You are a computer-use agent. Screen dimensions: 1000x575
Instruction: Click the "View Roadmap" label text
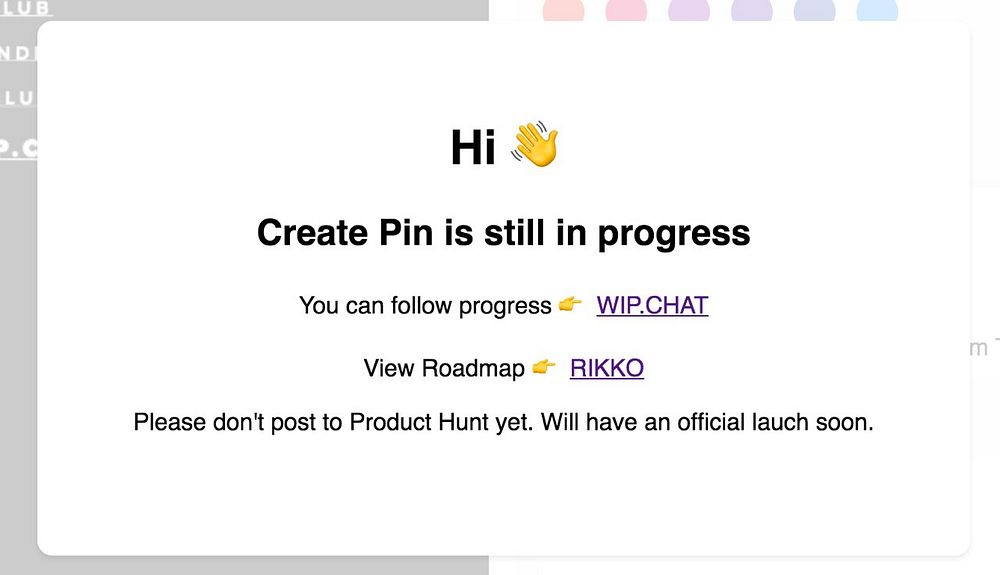coord(444,368)
